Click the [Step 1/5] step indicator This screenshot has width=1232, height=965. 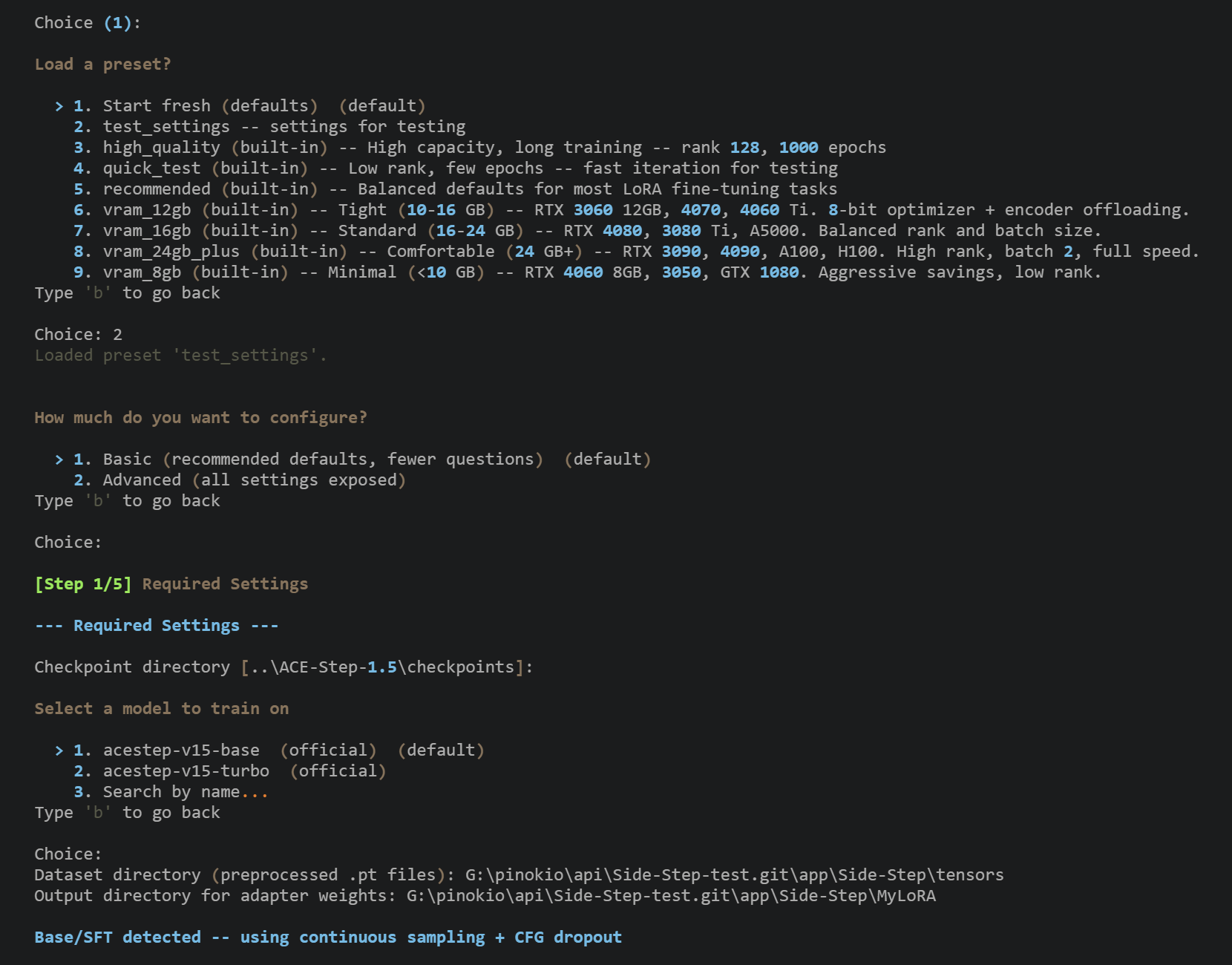82,584
